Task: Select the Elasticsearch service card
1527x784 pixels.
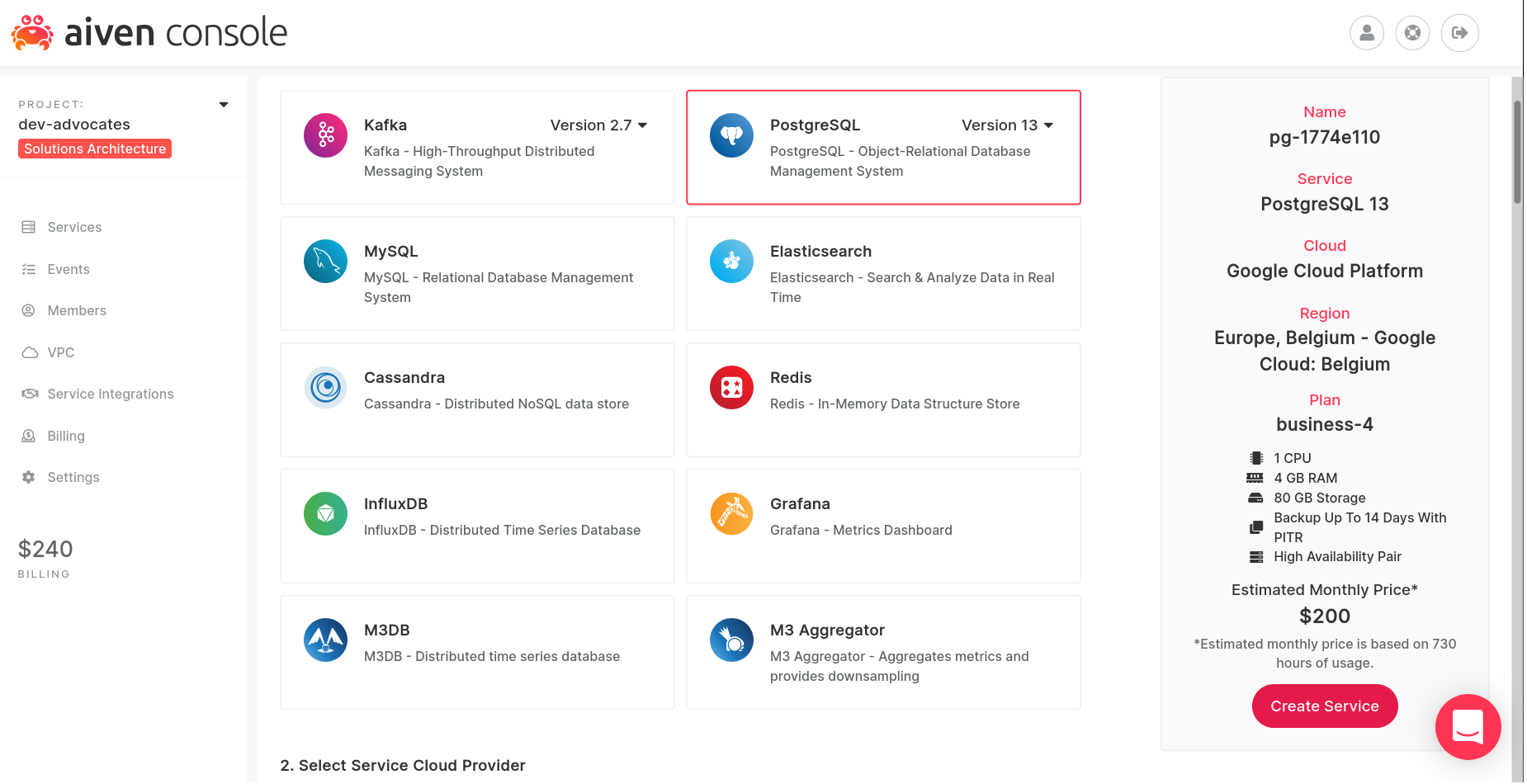Action: click(x=883, y=274)
